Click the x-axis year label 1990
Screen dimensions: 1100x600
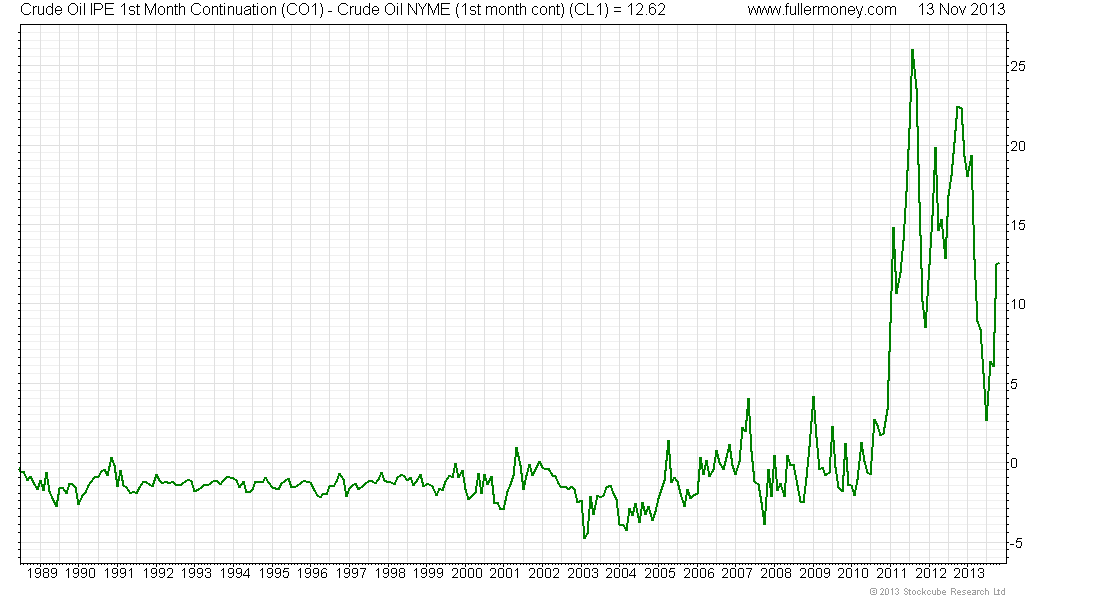pos(80,573)
